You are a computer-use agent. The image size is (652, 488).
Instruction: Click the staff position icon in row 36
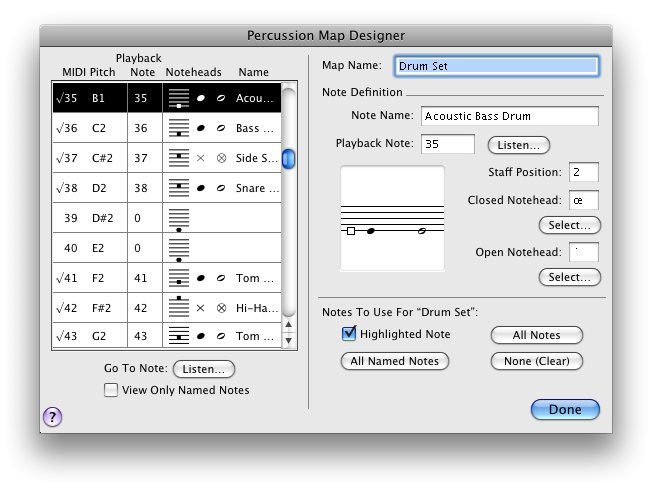(x=179, y=128)
